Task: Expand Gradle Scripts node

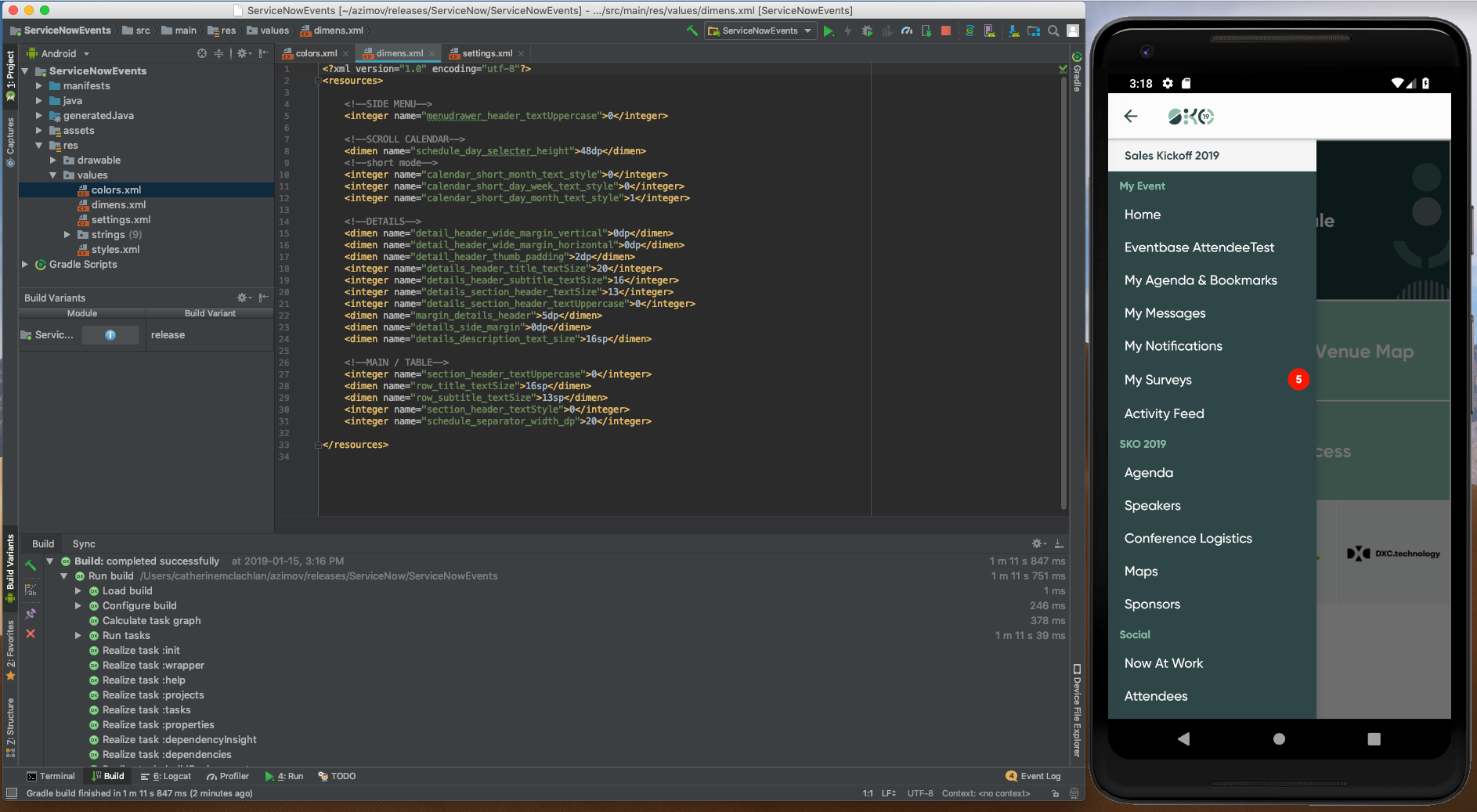Action: tap(25, 265)
